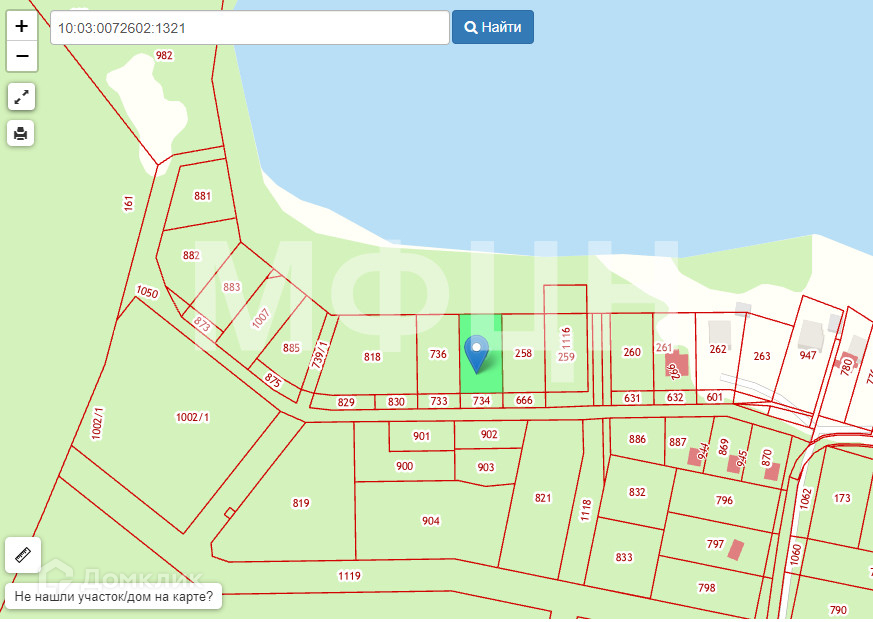Select parcel 882 on the map
Viewport: 873px width, 622px height.
click(191, 256)
